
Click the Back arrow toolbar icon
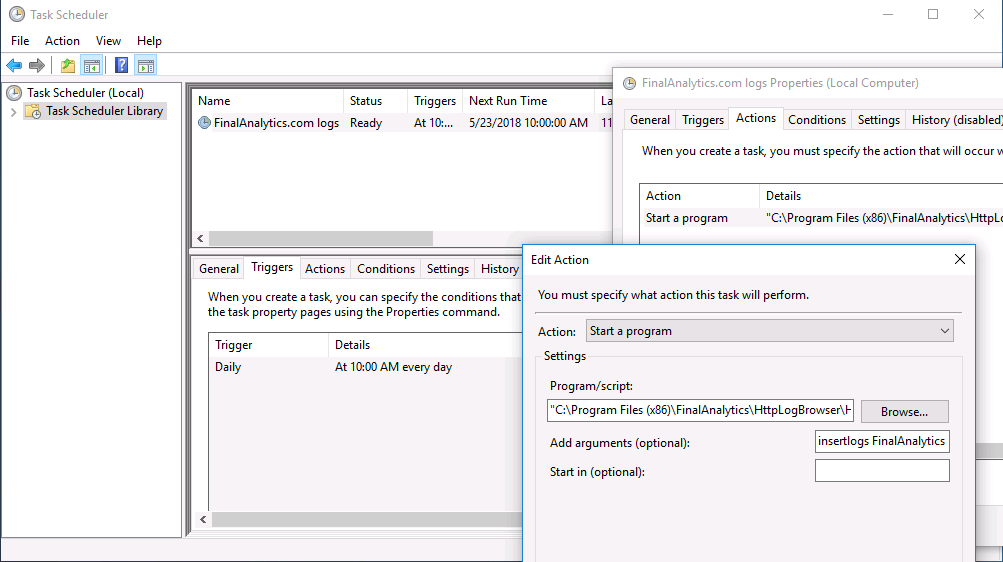click(14, 65)
